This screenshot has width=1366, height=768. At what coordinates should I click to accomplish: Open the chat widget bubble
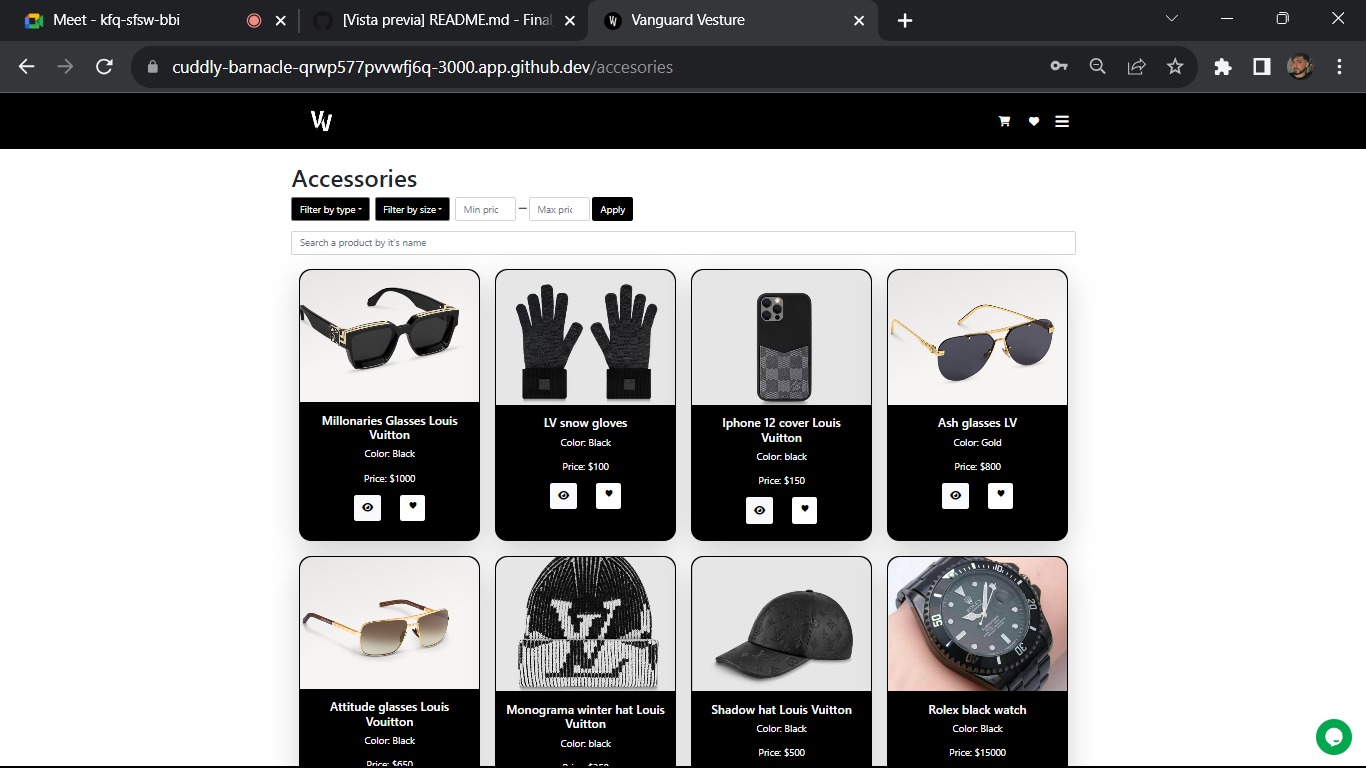click(1333, 737)
